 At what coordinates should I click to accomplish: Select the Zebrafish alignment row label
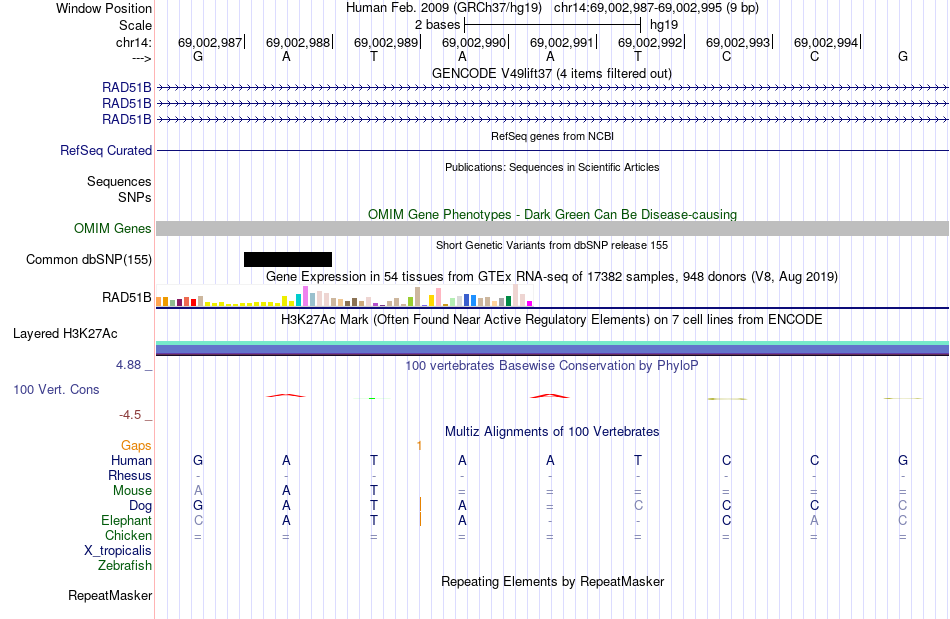coord(125,565)
